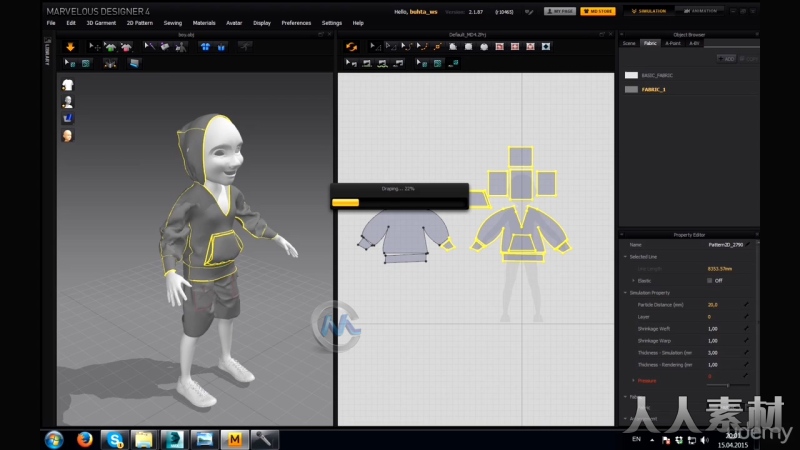Select the Internal Rectangle tool in the 2D toolbar

tap(515, 46)
